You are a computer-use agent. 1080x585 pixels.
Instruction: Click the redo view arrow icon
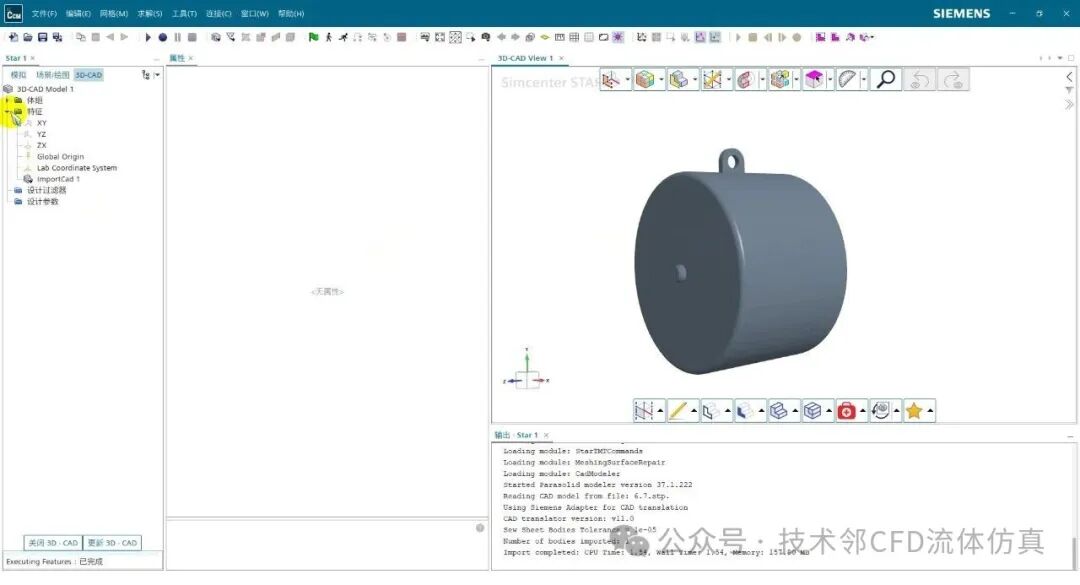tap(953, 80)
